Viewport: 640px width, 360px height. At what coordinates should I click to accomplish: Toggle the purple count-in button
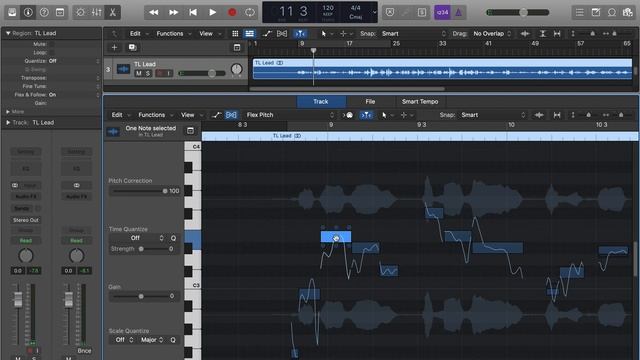442,12
